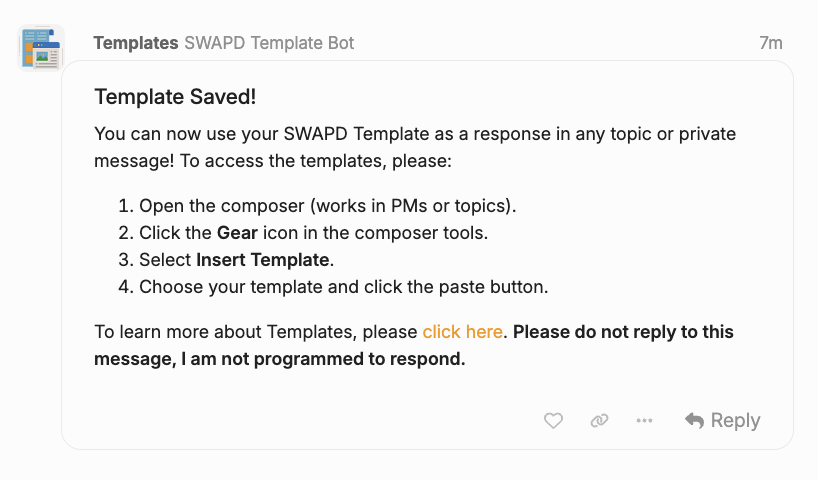Click "To learn more about Templates" text

coord(256,332)
